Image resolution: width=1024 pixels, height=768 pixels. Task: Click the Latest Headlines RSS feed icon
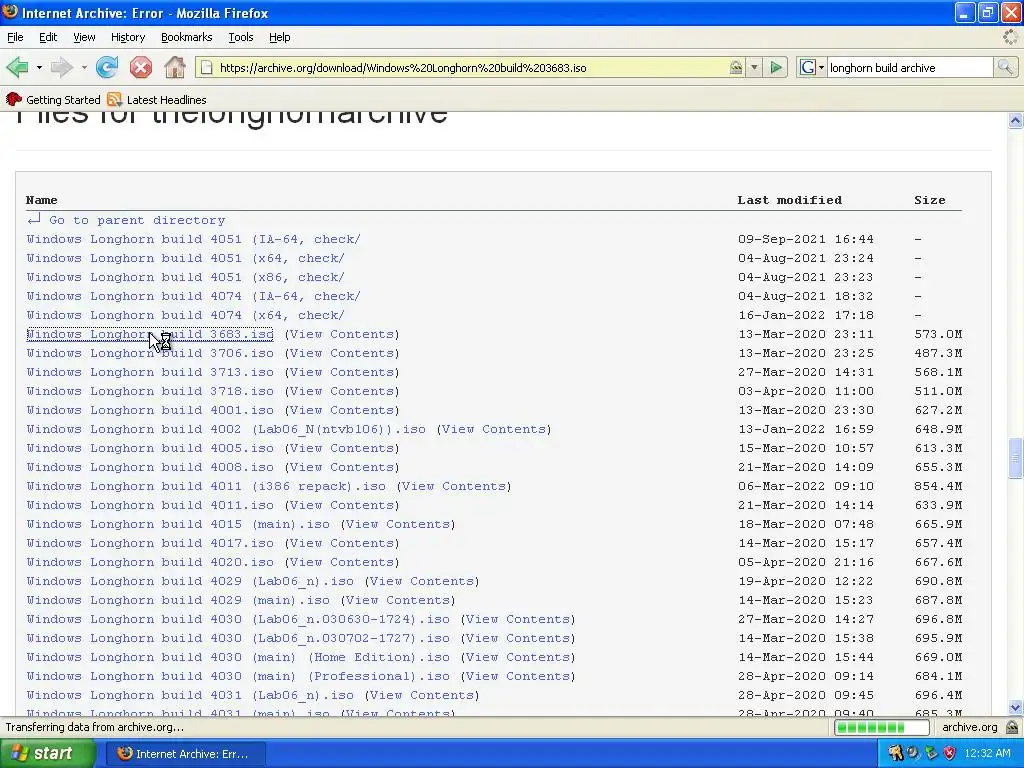tap(114, 99)
